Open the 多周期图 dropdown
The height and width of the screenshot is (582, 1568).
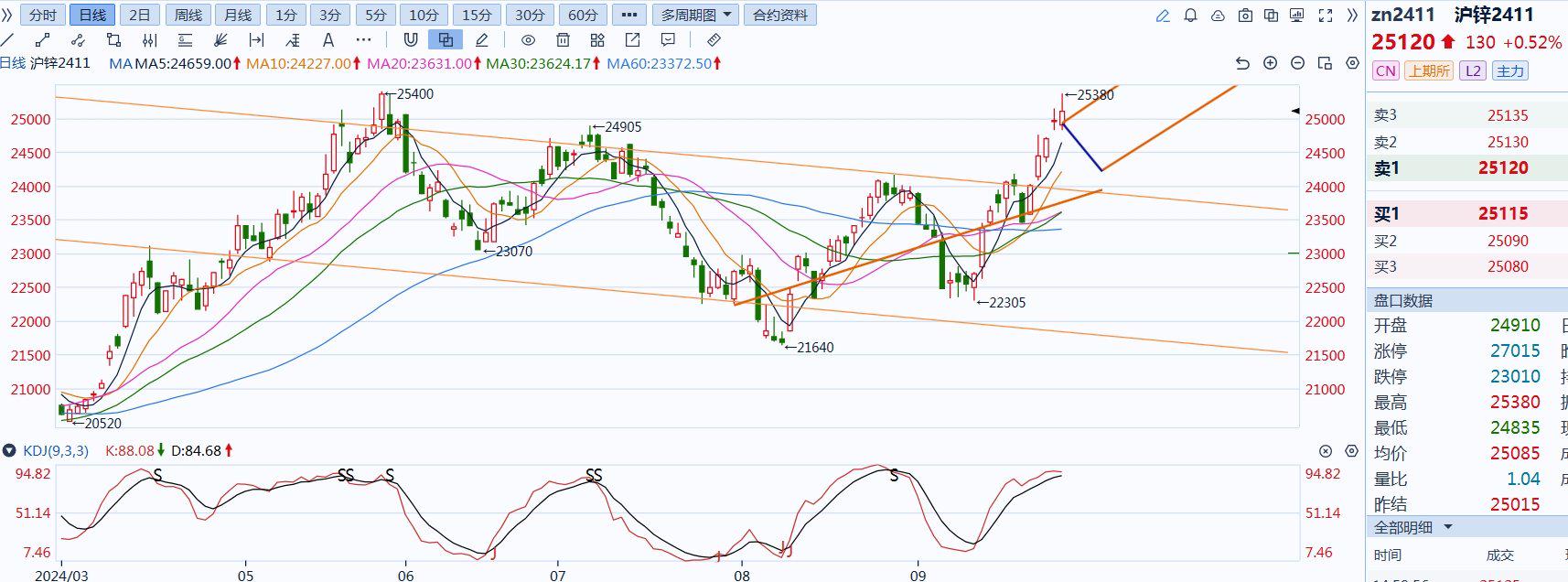(x=696, y=16)
